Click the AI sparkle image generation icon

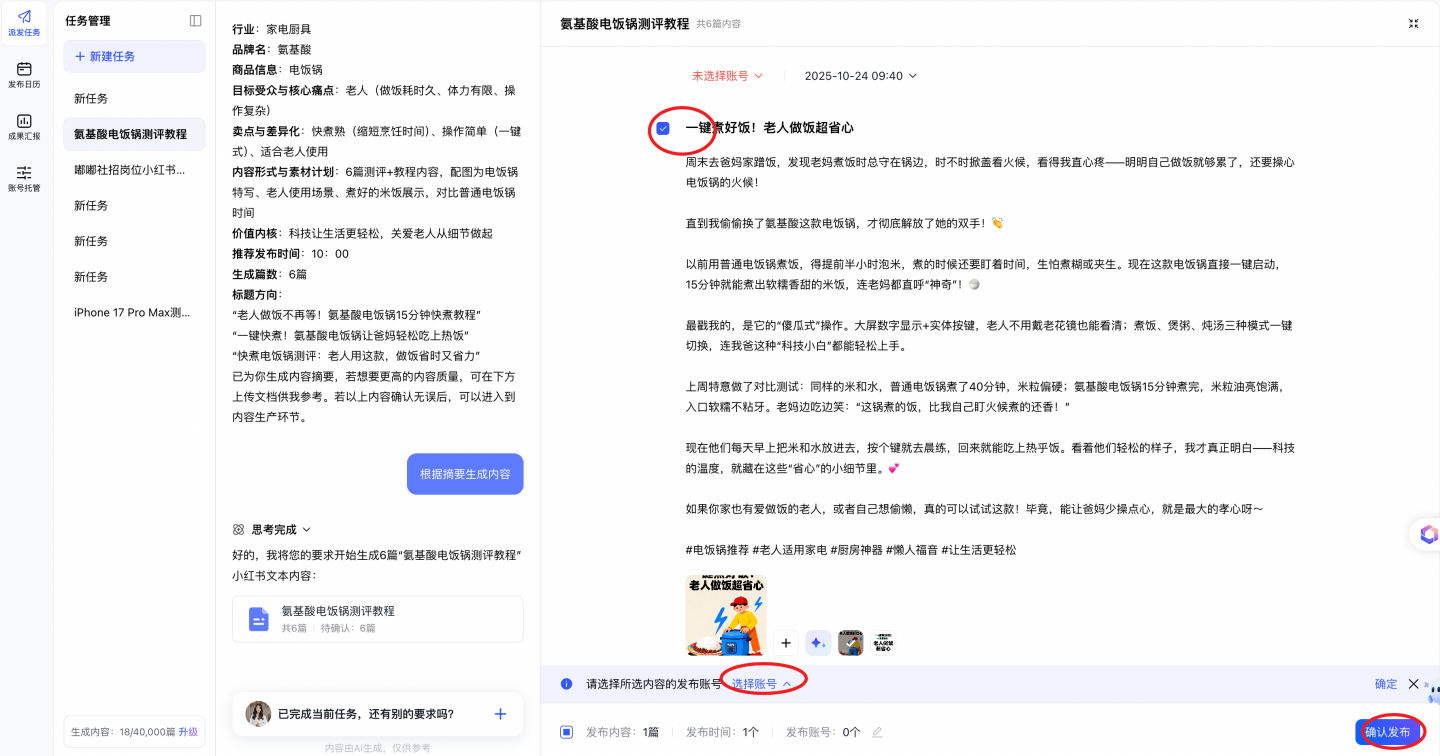pyautogui.click(x=818, y=643)
